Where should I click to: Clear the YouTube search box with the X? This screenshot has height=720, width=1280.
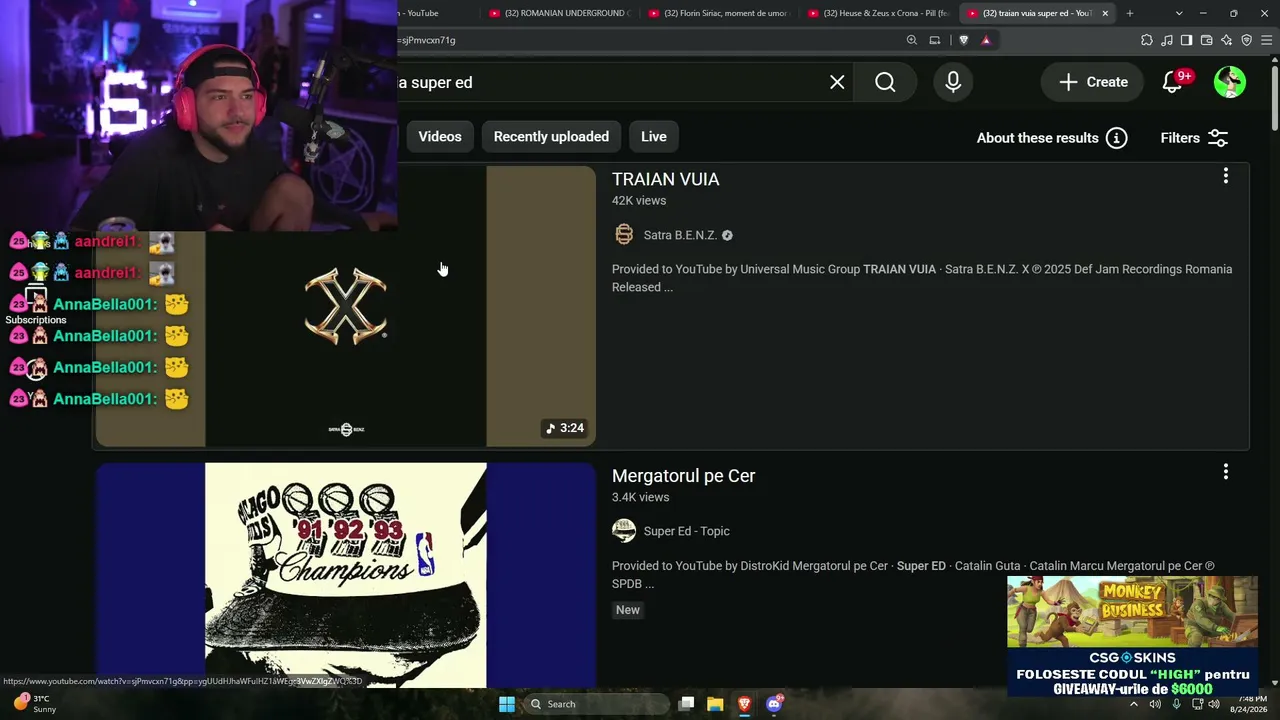837,82
